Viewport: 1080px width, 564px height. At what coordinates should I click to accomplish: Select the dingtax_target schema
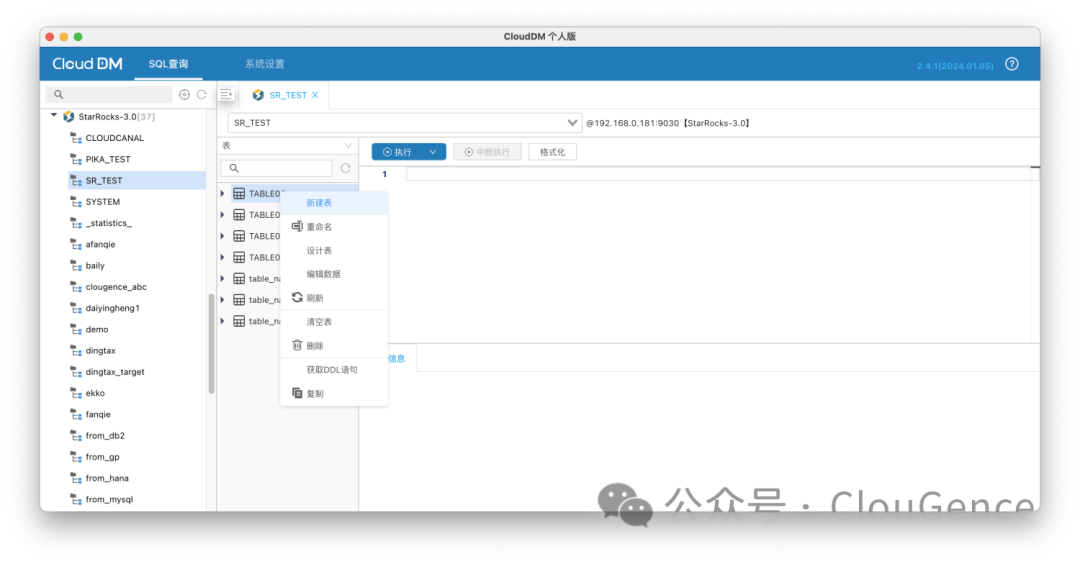click(114, 372)
